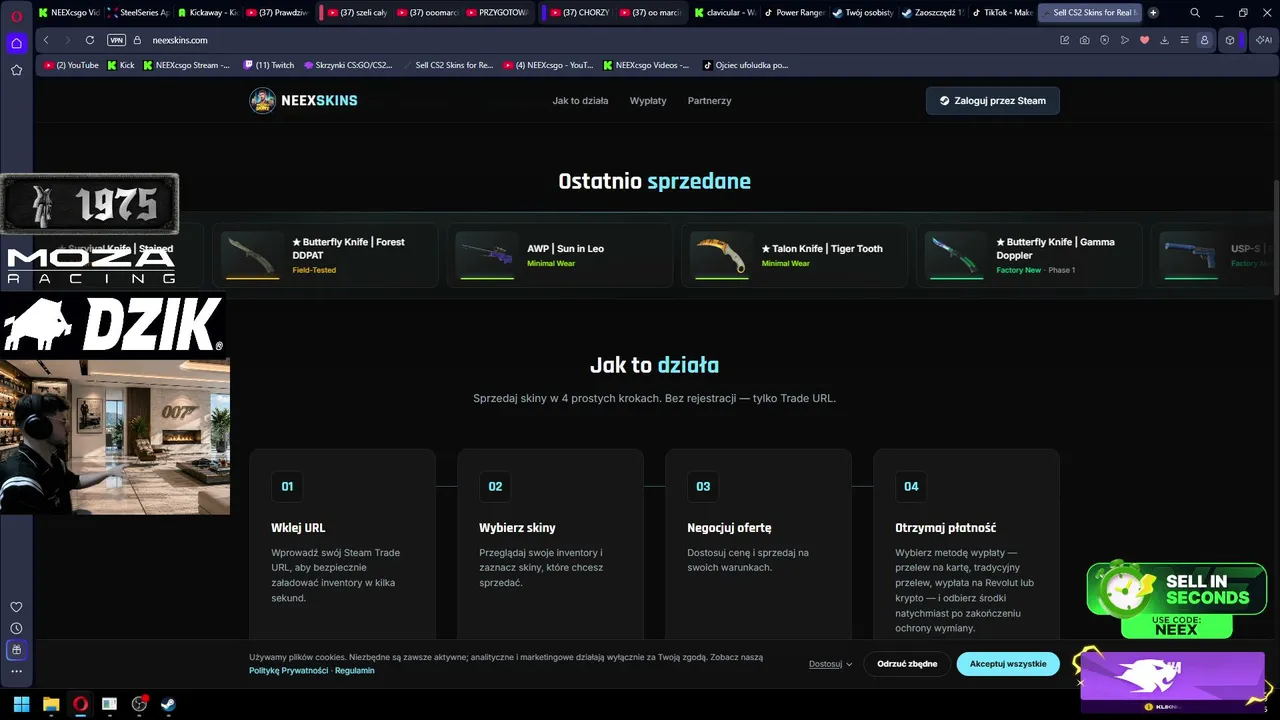Open File Explorer from the taskbar

coord(51,704)
